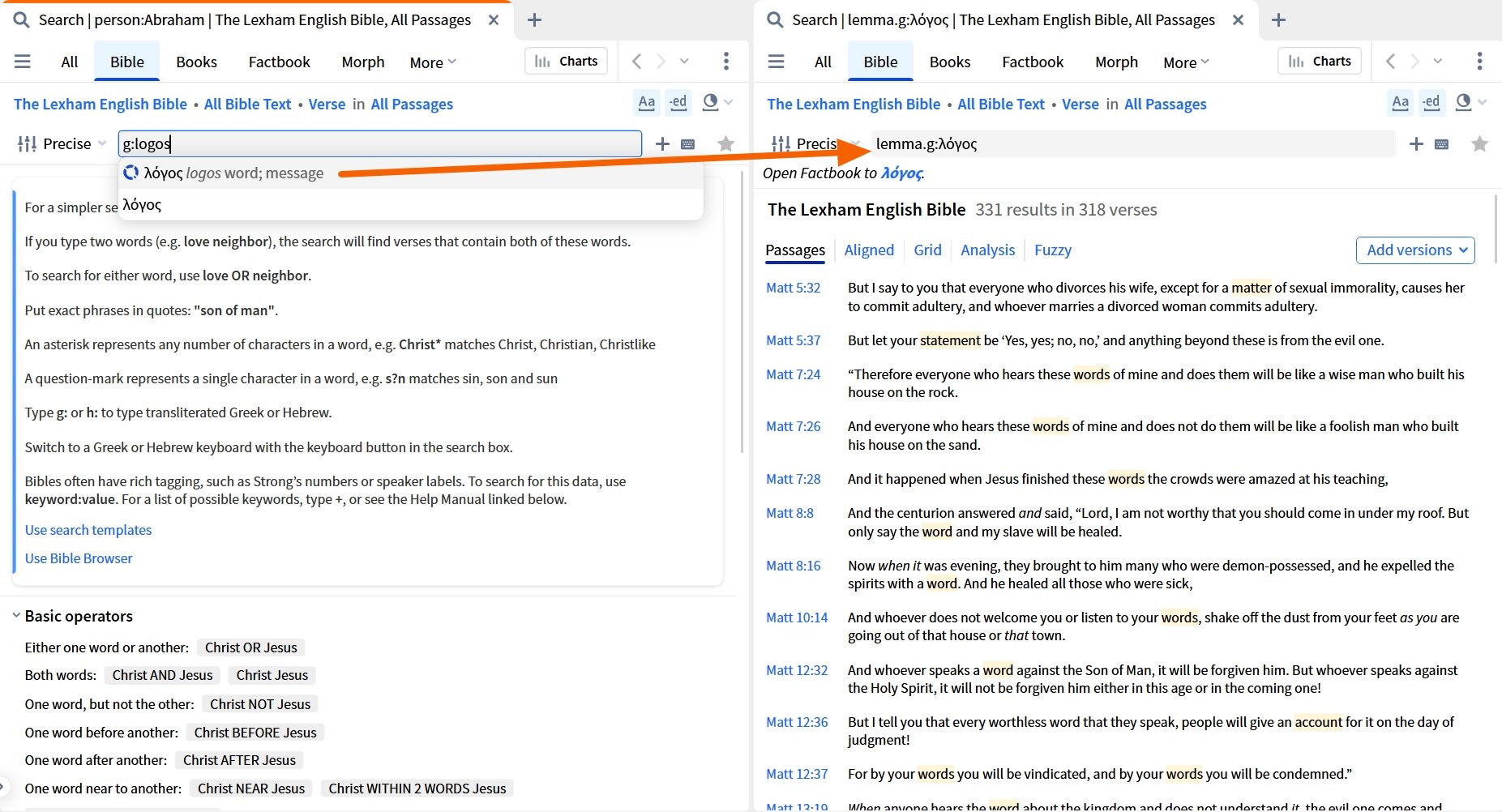The image size is (1502, 812).
Task: Open the Charts button in right panel
Action: pos(1320,61)
